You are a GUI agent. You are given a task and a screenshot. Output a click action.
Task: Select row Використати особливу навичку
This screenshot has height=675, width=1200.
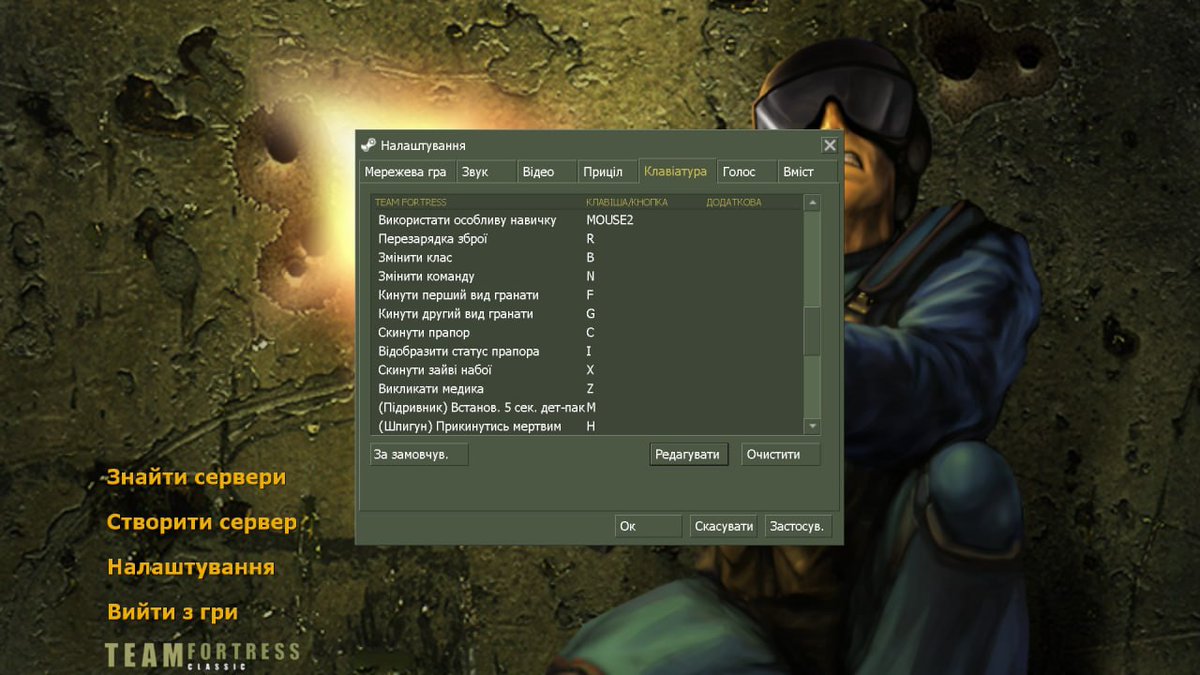tap(587, 220)
